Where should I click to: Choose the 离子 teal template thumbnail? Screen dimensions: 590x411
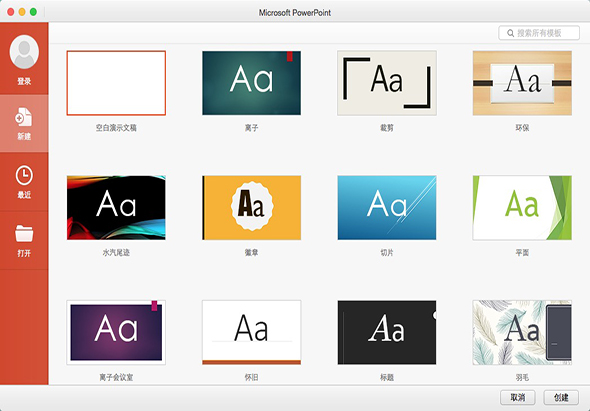pyautogui.click(x=251, y=83)
